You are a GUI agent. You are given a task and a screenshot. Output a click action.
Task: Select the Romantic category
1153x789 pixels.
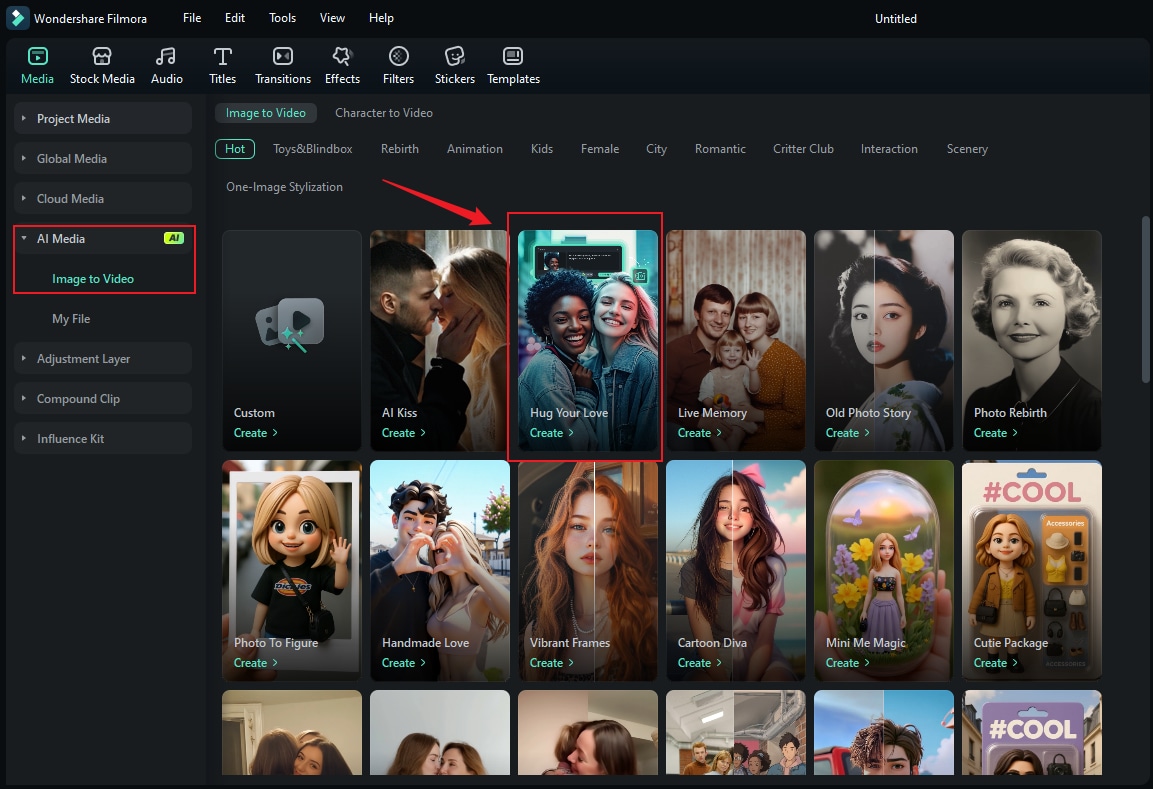click(720, 149)
